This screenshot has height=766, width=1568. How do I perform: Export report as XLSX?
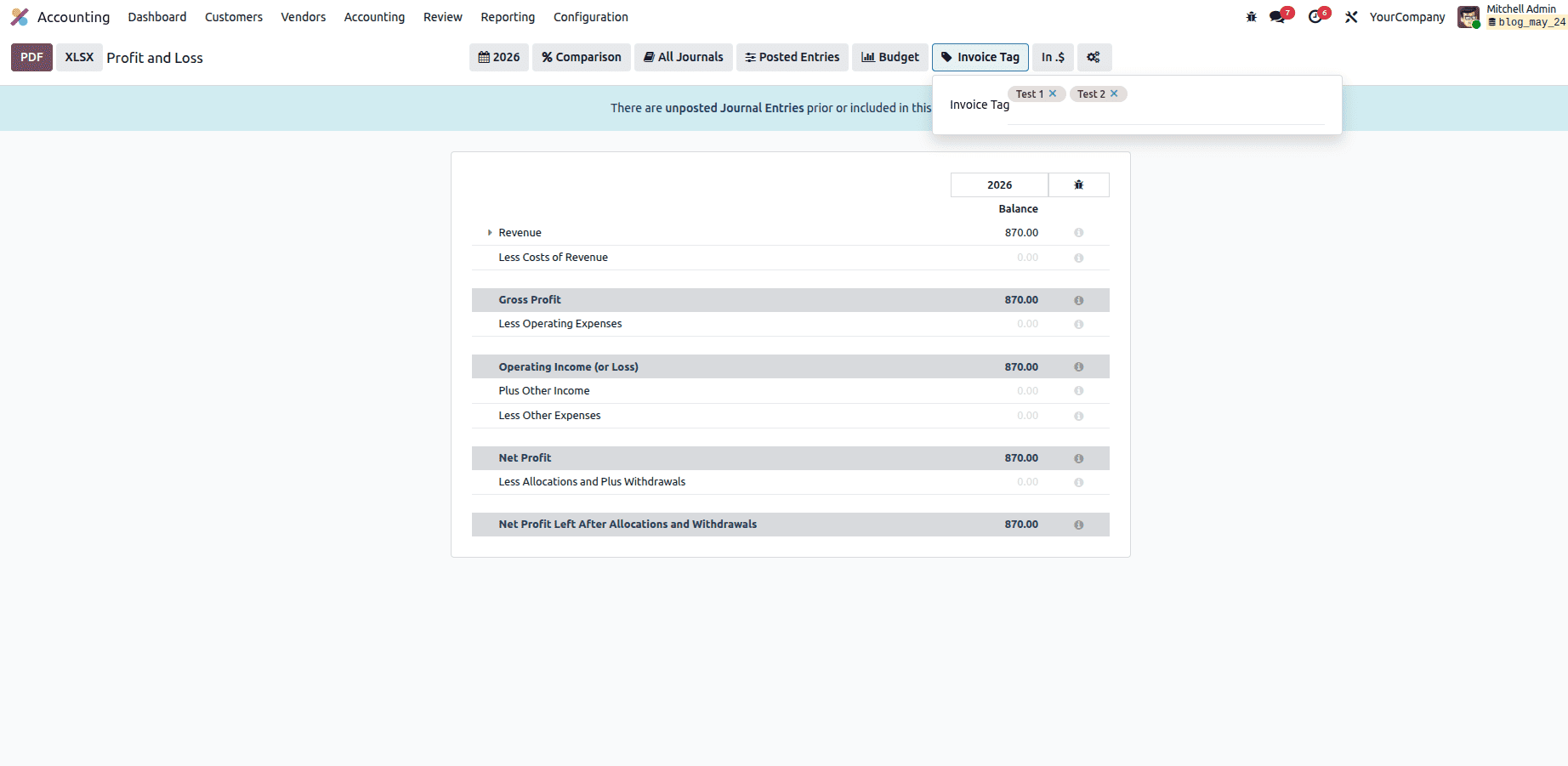(79, 57)
